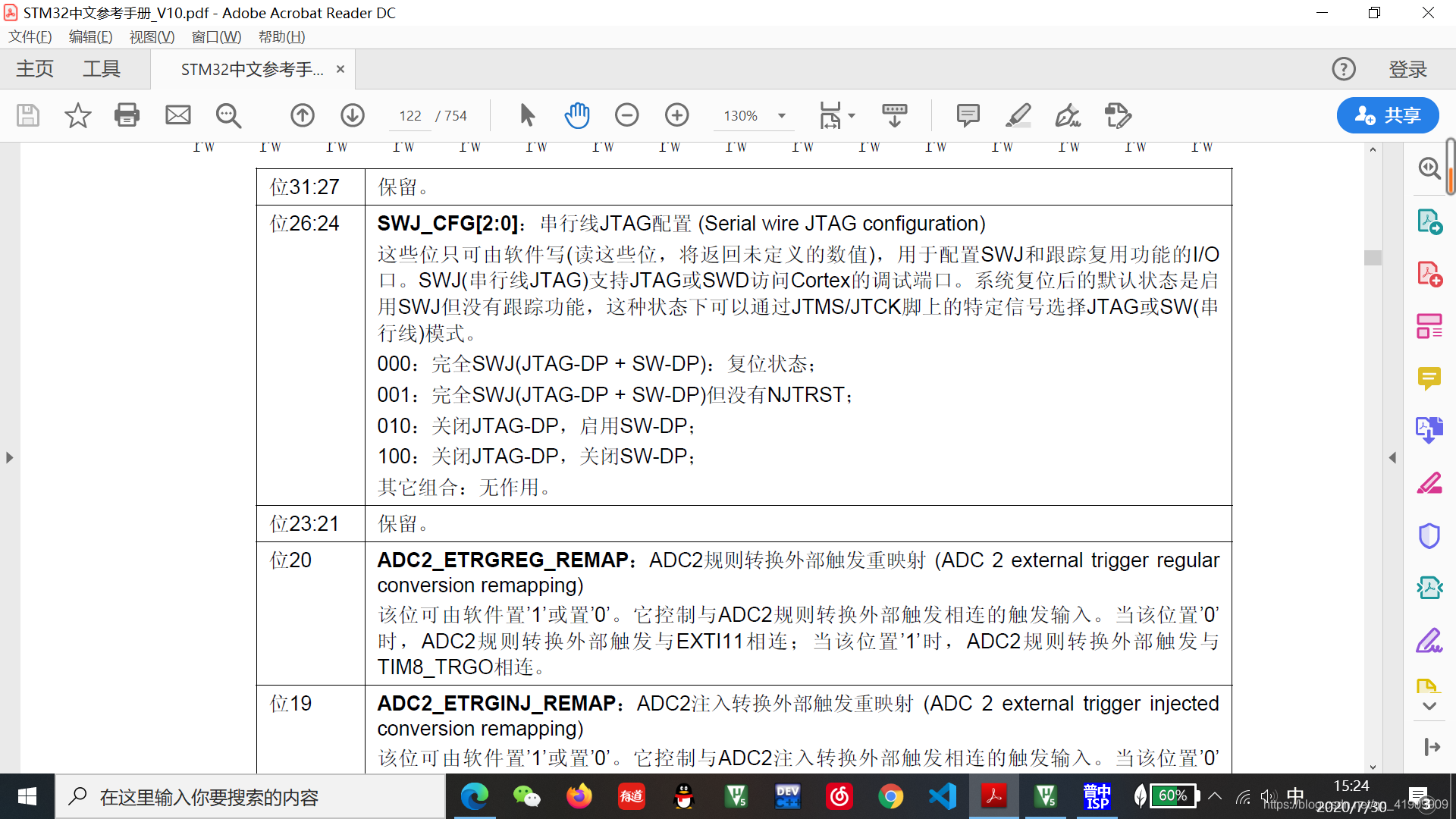
Task: Expand more tools chevron in right sidebar
Action: [1429, 706]
